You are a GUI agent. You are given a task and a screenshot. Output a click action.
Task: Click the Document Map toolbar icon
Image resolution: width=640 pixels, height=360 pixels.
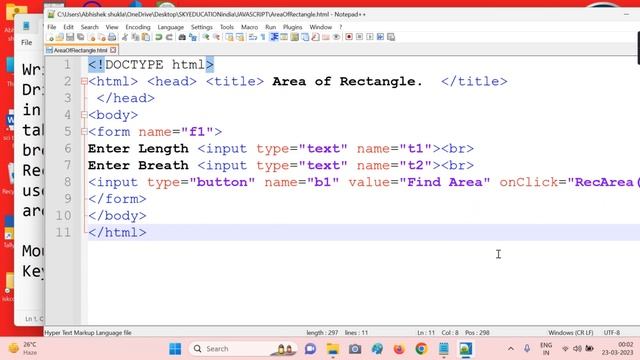[294, 37]
